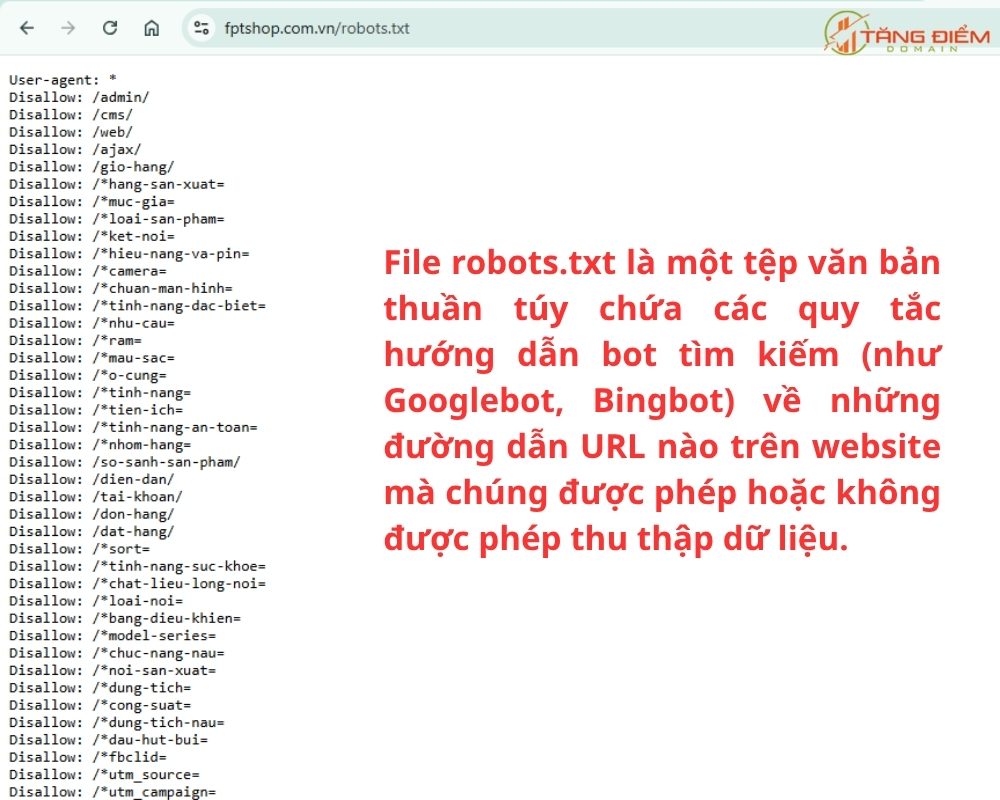Click the 'Disallow: /*camera=' line

coord(87,270)
